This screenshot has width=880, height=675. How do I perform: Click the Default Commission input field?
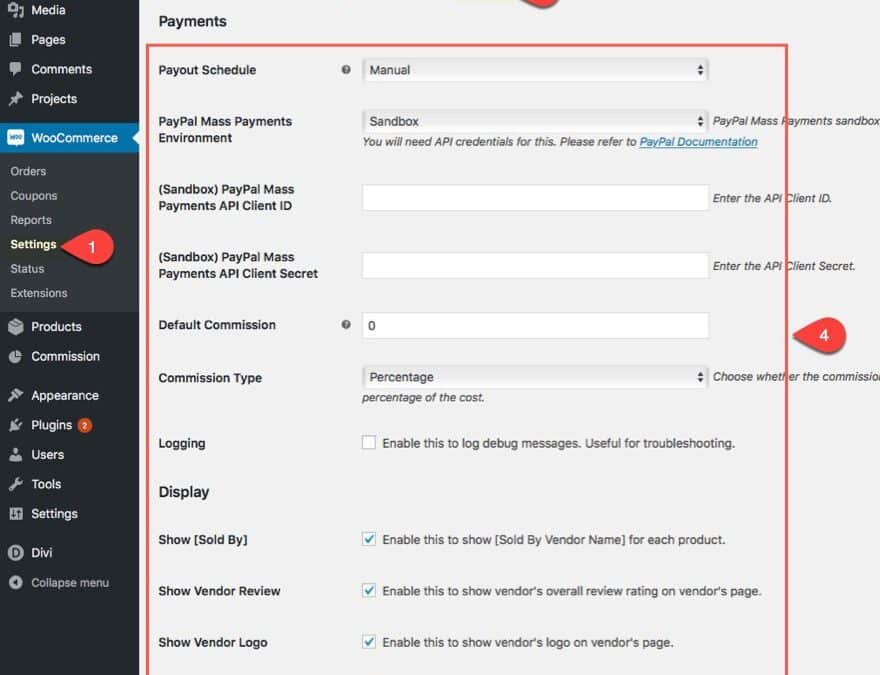535,325
